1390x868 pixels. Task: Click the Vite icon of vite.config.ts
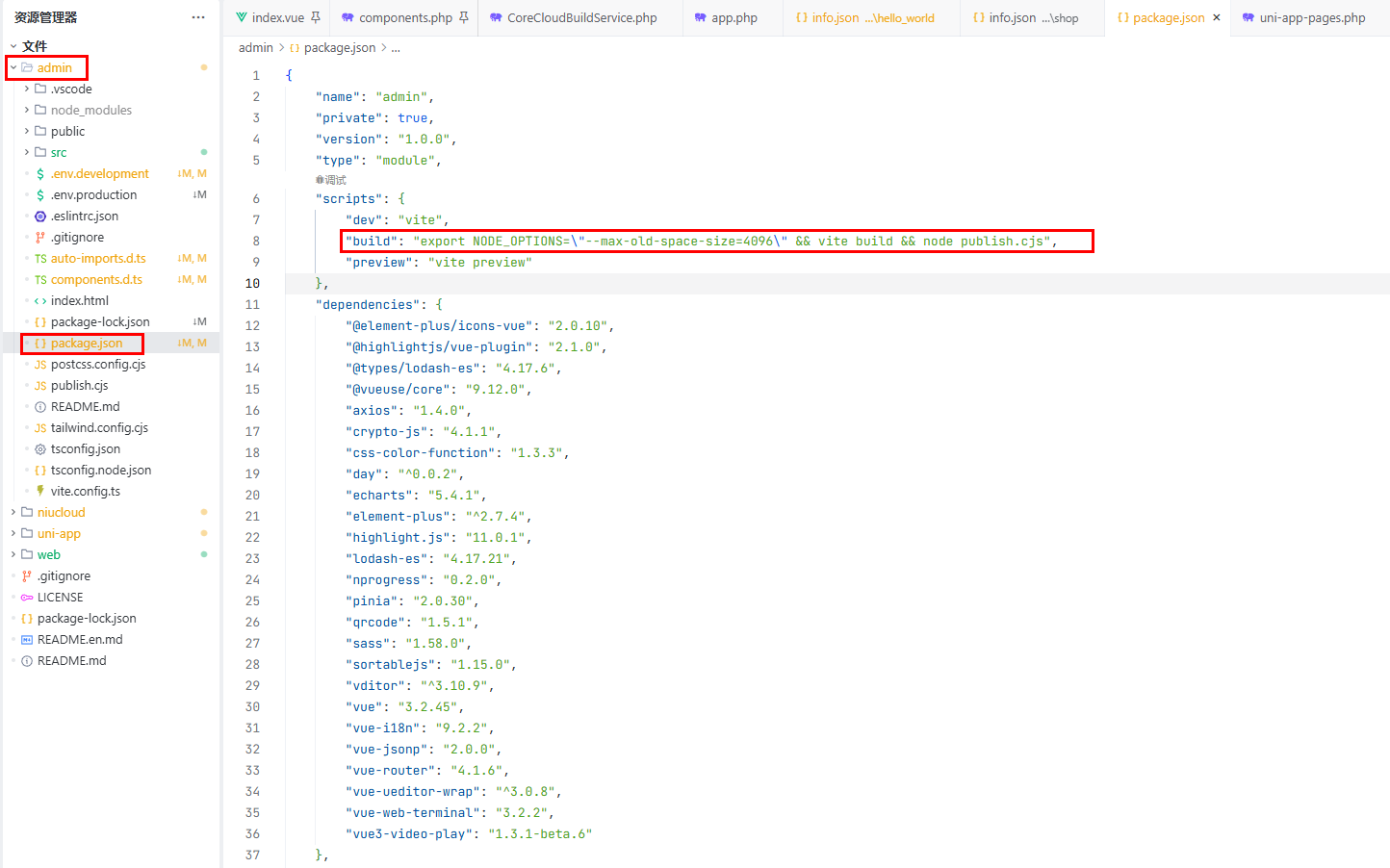tap(40, 491)
